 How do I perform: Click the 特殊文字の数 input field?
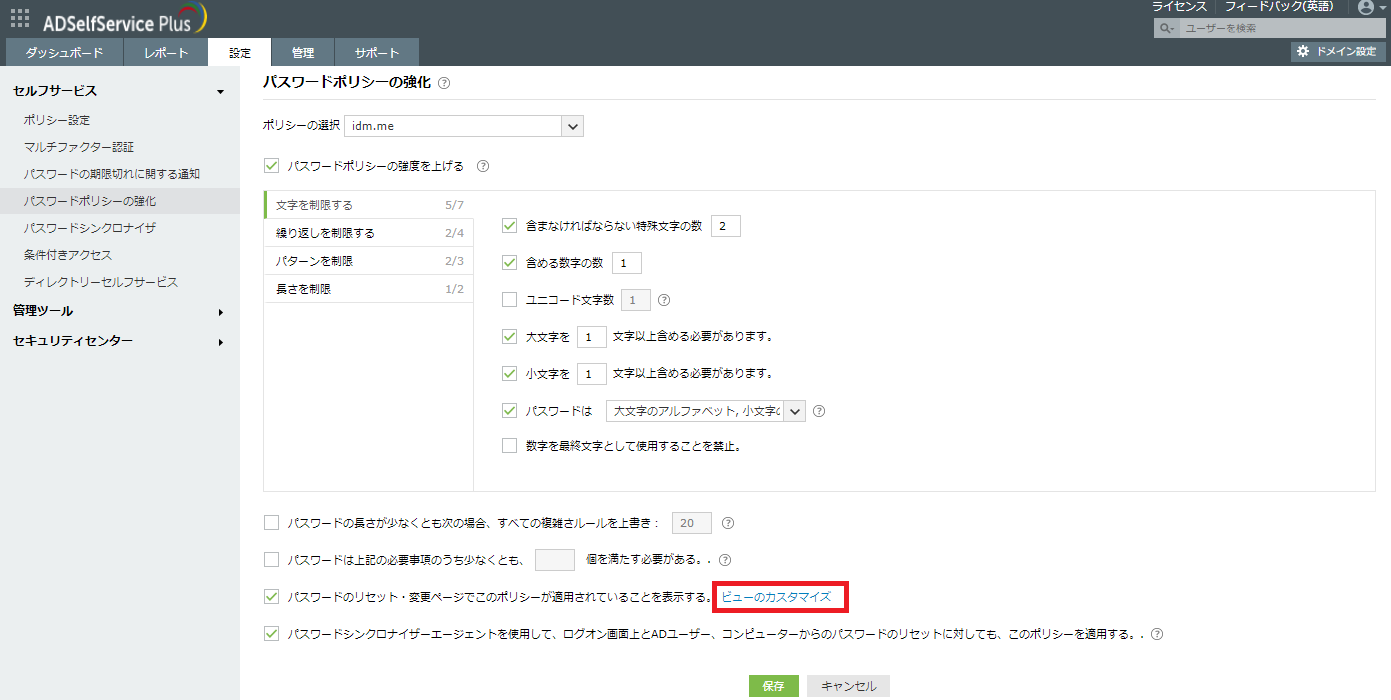tap(725, 227)
